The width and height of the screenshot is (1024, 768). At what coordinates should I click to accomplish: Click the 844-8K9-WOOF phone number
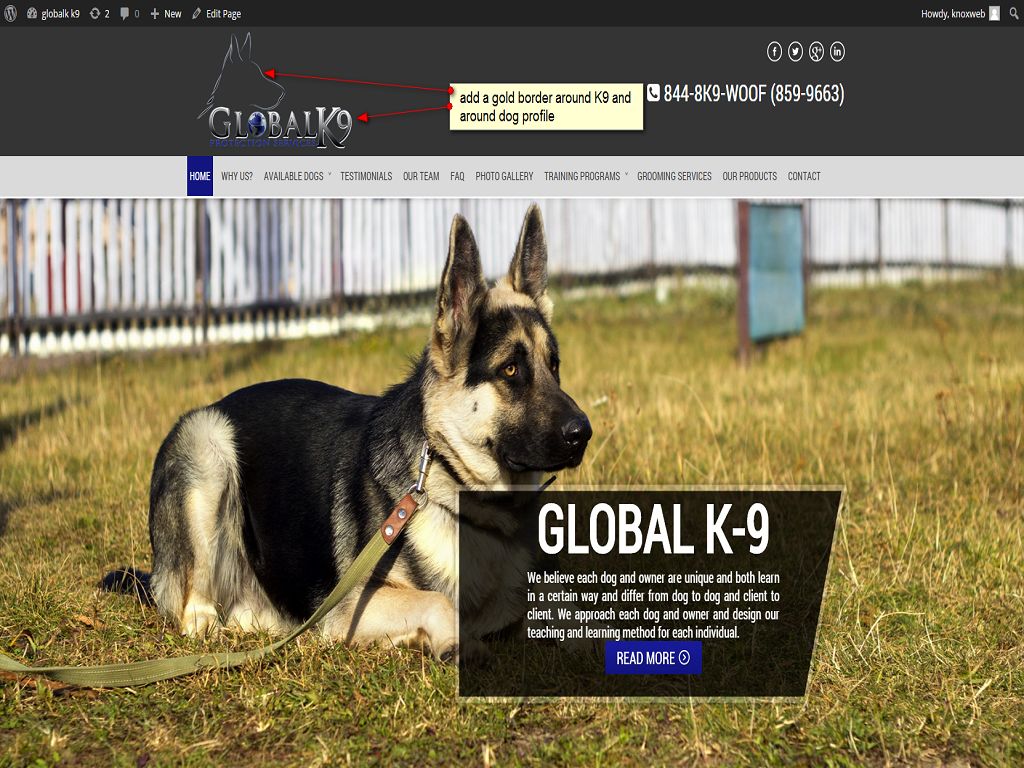click(x=754, y=94)
